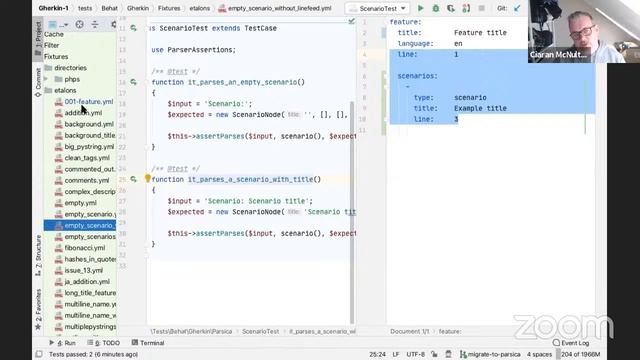Click etalons breadcrumb in navigation bar
The height and width of the screenshot is (360, 640).
(x=200, y=8)
